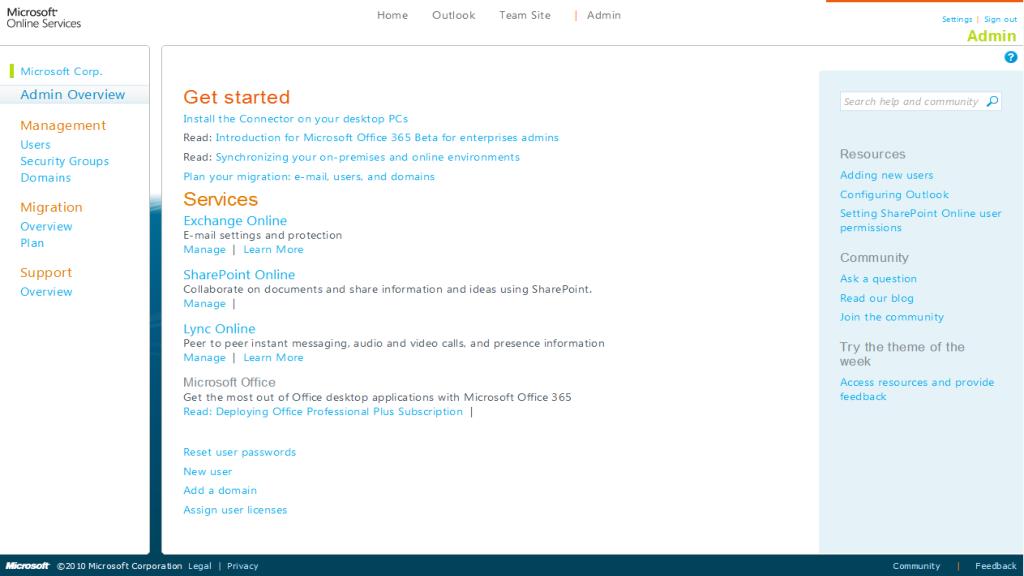
Task: Open Lync Online heading link
Action: point(219,329)
